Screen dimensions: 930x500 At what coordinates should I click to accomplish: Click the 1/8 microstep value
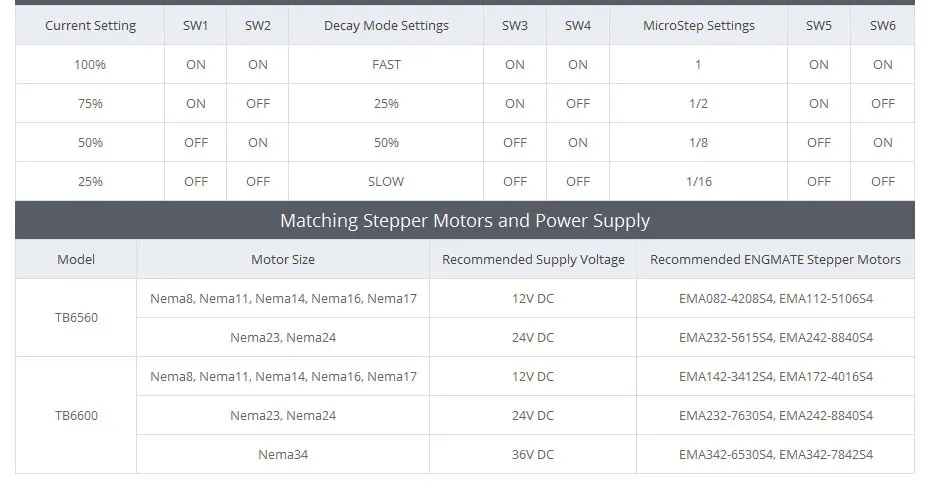[699, 142]
